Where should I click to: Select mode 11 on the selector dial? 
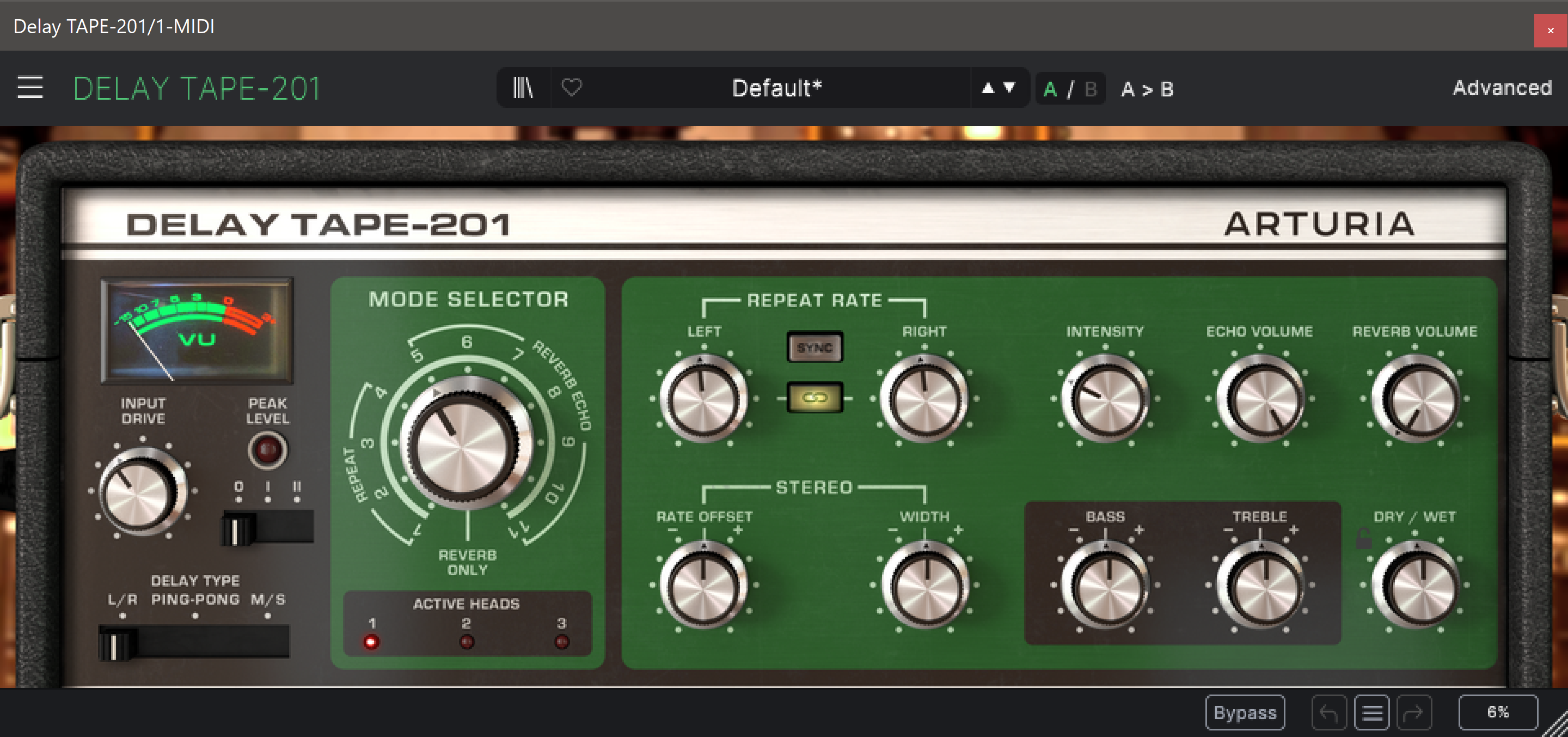[x=519, y=529]
